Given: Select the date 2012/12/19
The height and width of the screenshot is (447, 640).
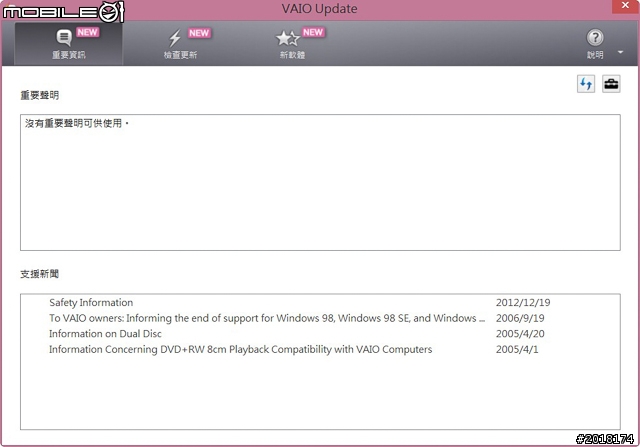Looking at the screenshot, I should (523, 302).
